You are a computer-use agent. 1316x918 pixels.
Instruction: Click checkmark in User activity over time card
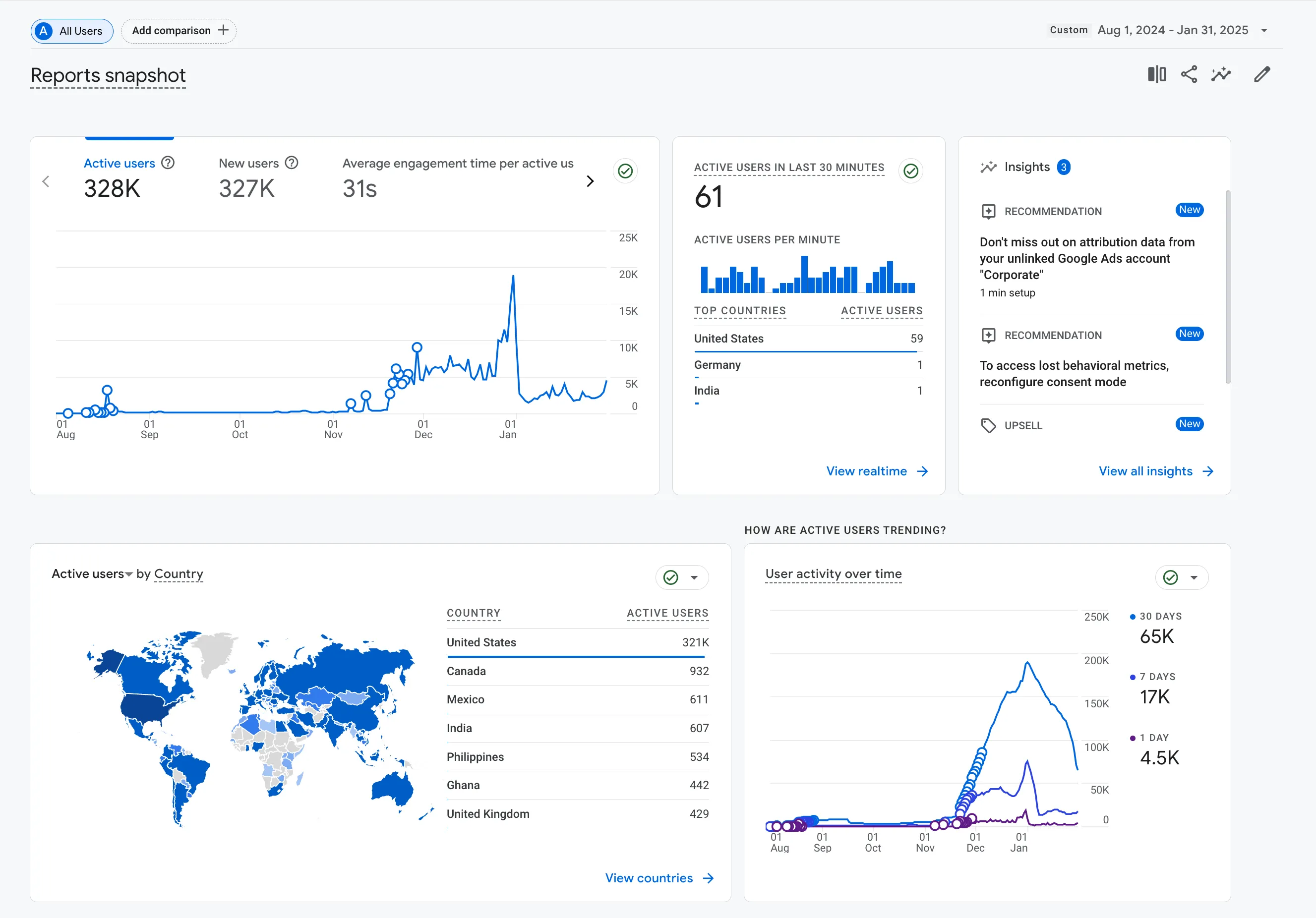pos(1170,577)
